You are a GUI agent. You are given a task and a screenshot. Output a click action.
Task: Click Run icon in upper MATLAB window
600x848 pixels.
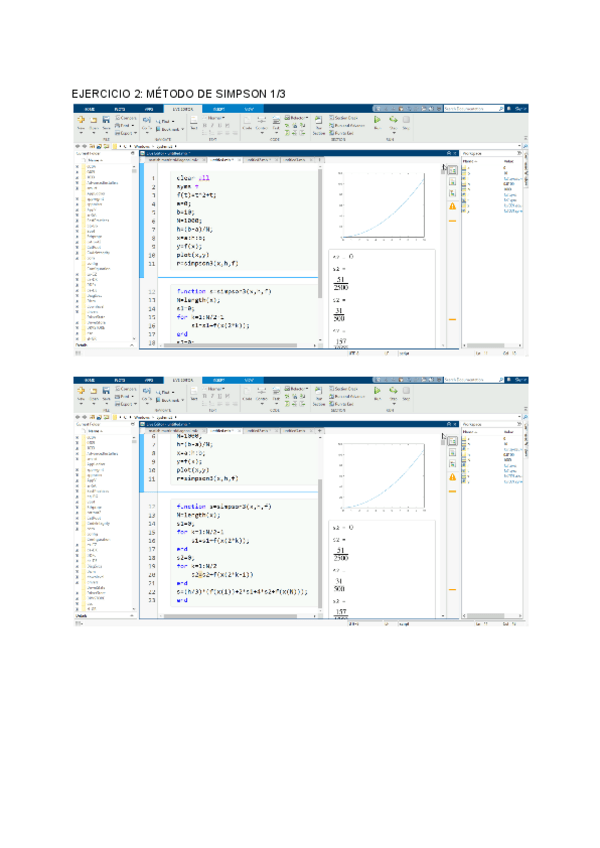pos(377,119)
